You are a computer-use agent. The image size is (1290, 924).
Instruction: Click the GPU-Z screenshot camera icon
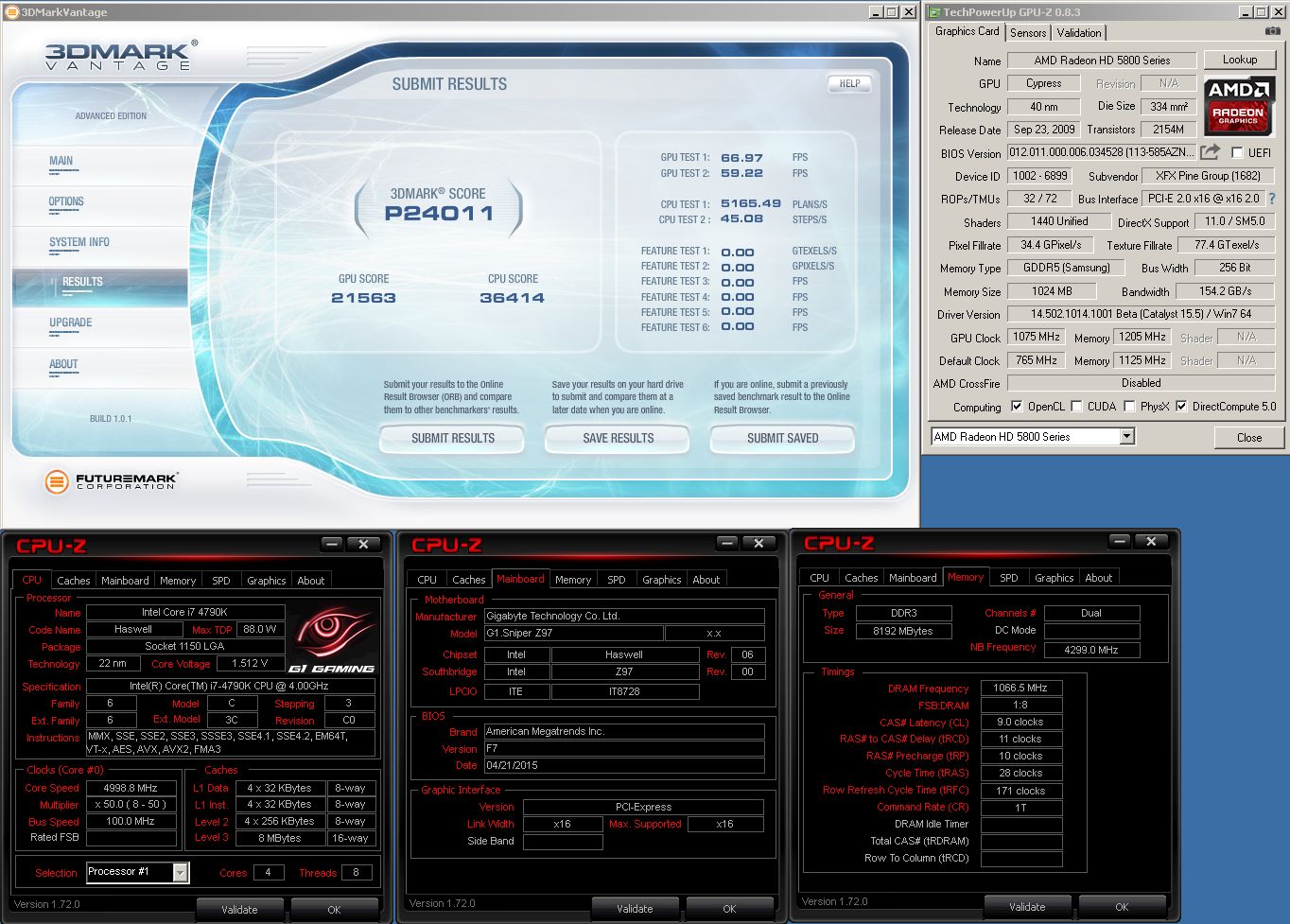(1272, 31)
